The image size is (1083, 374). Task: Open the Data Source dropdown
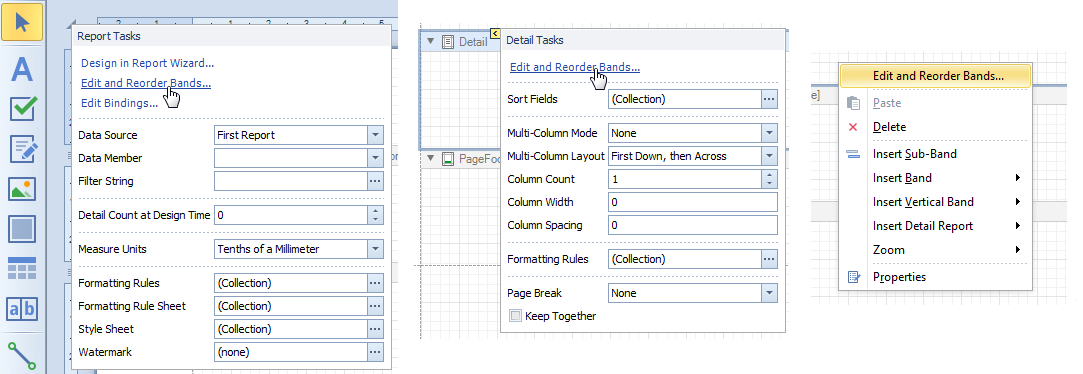[375, 135]
